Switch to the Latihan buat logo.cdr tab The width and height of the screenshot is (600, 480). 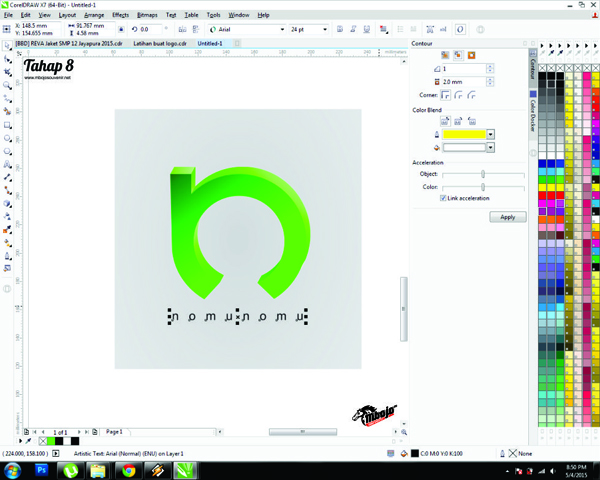(x=161, y=44)
